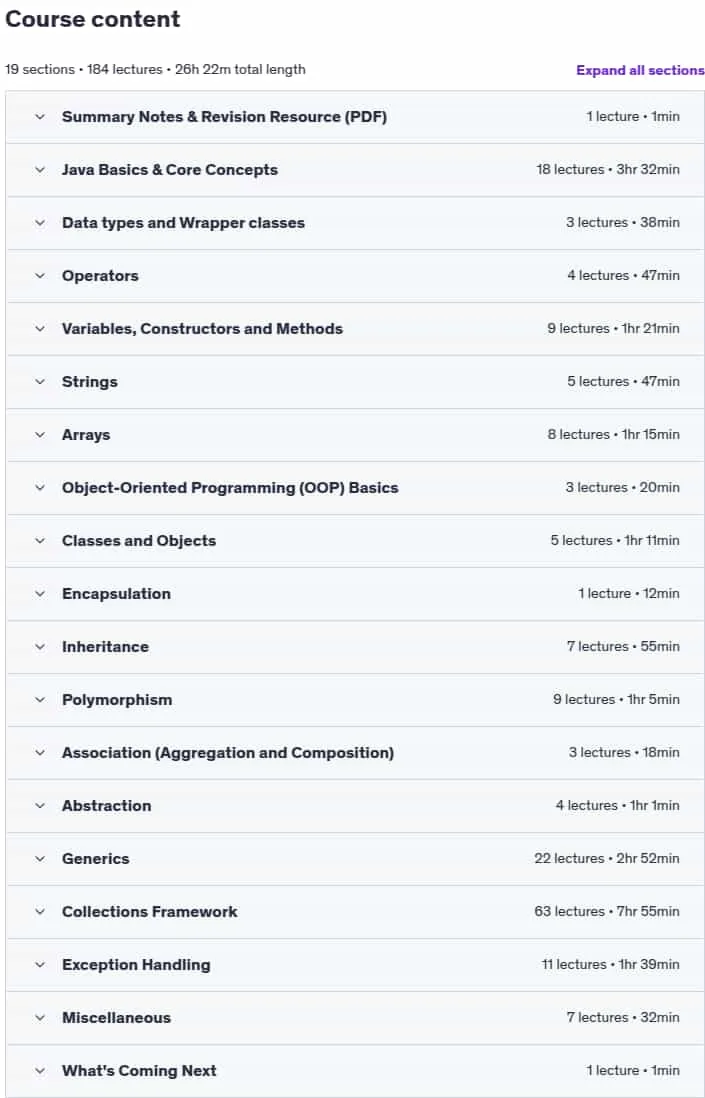Viewport: 705px width, 1098px height.
Task: Show lectures under Inheritance
Action: (x=355, y=646)
